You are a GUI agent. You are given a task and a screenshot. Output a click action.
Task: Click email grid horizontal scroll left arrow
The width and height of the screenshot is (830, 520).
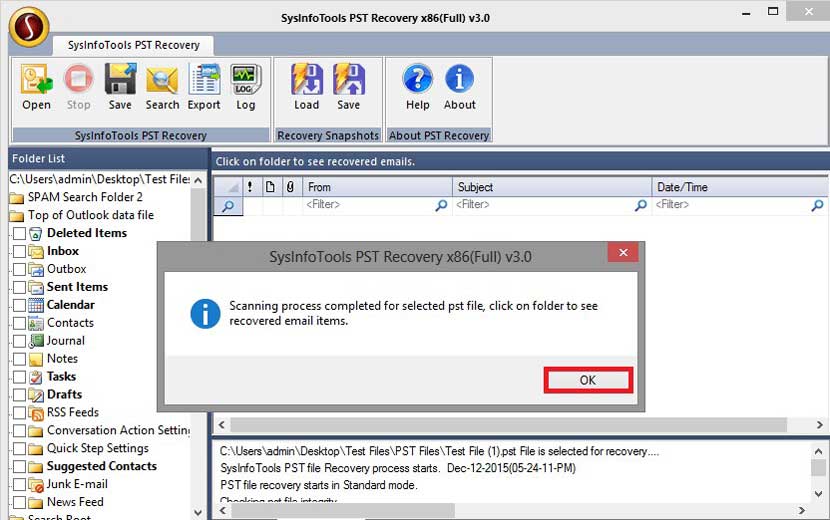222,425
